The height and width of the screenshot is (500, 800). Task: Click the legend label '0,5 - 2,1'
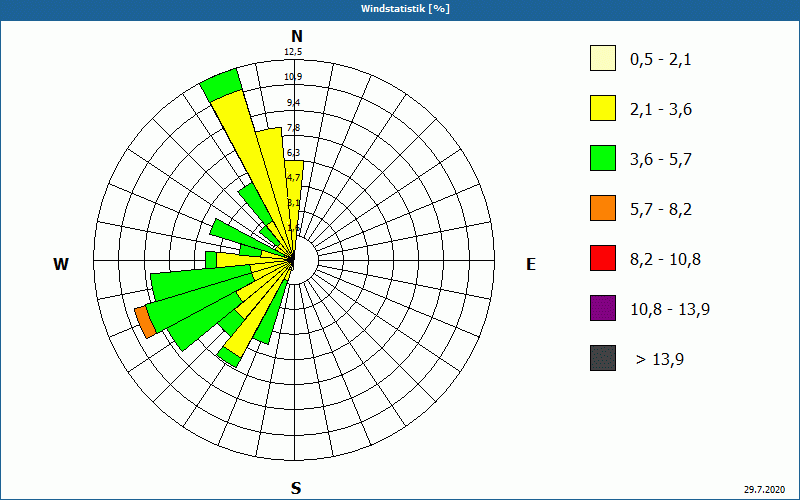[x=661, y=60]
